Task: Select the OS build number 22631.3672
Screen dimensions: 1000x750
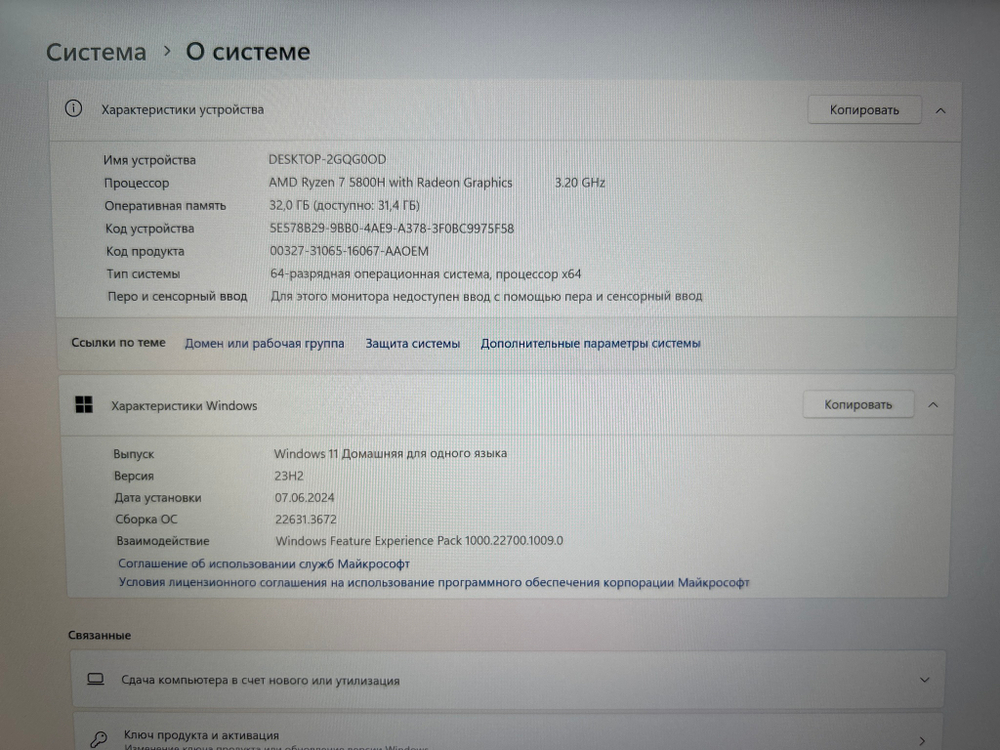Action: (x=305, y=519)
